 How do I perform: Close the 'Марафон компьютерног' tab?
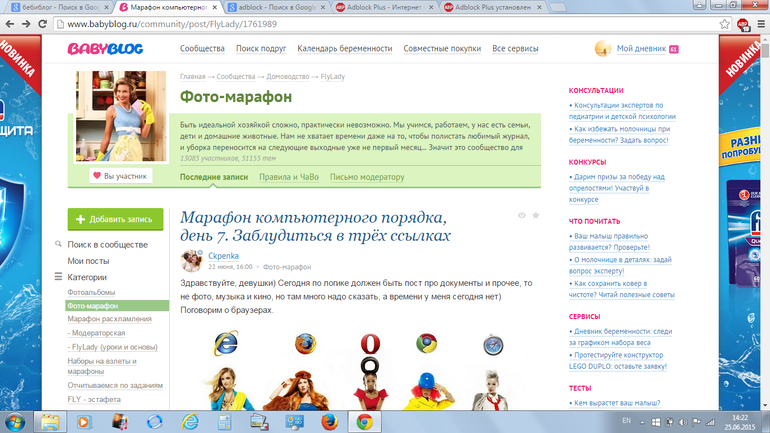click(x=215, y=7)
